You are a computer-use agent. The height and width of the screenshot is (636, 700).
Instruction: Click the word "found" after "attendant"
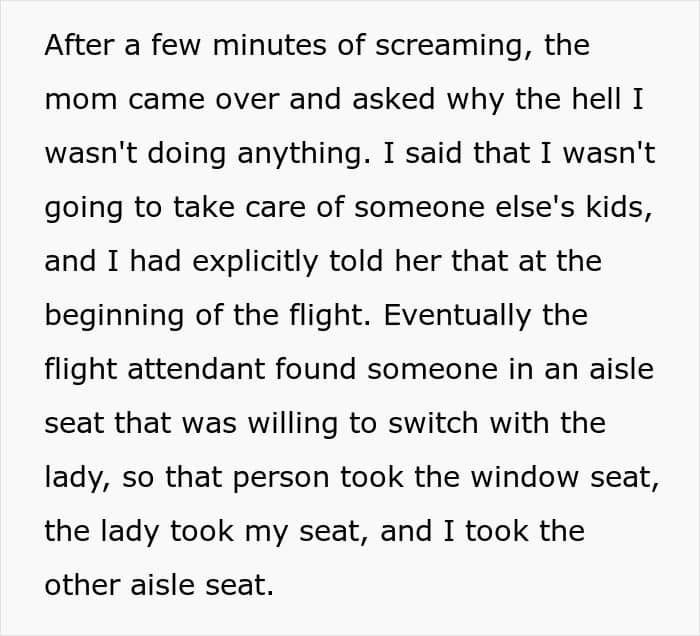(x=316, y=369)
